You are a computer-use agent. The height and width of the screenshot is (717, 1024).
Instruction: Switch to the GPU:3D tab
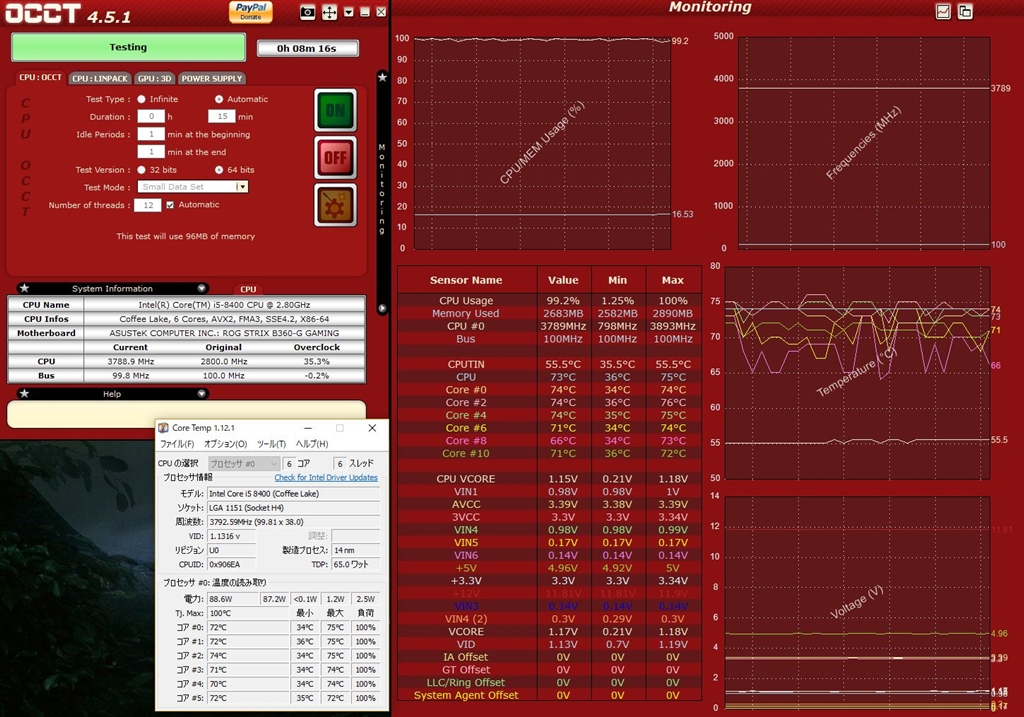155,78
